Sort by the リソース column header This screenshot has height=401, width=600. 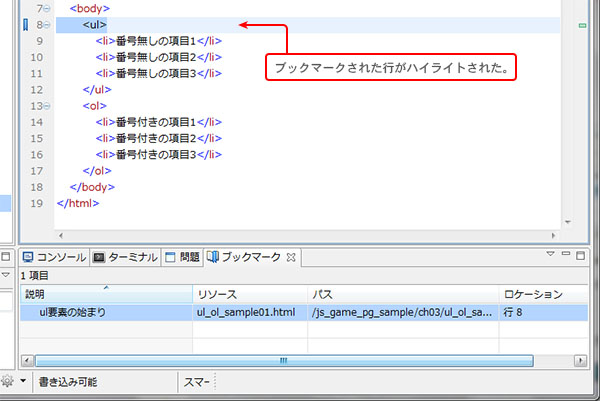tap(250, 294)
